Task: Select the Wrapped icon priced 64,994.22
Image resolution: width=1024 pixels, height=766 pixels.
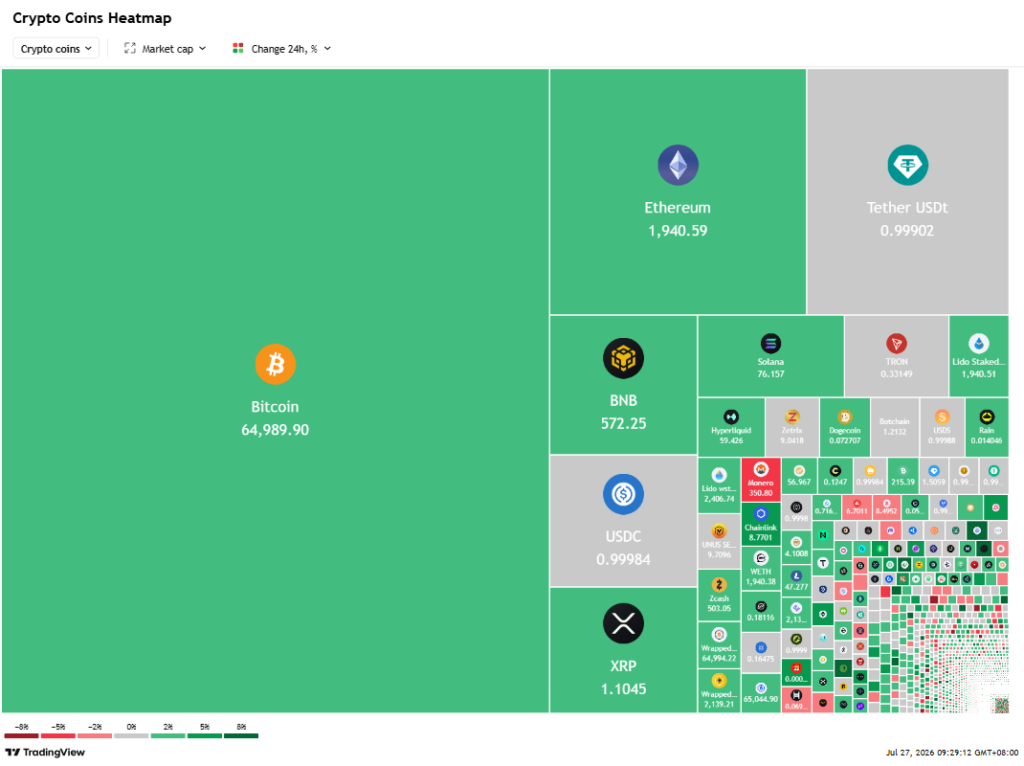Action: [x=718, y=635]
